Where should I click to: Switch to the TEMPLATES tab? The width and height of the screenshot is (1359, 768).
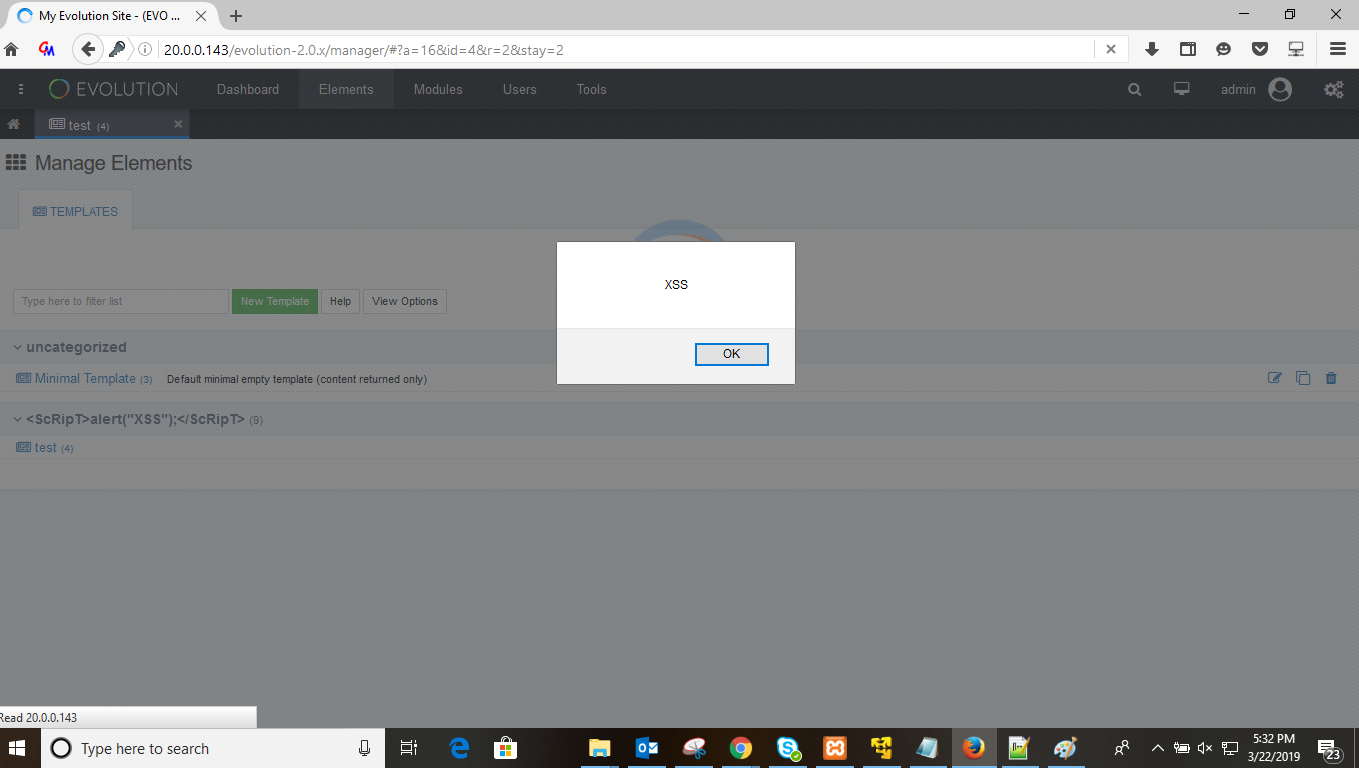(75, 210)
